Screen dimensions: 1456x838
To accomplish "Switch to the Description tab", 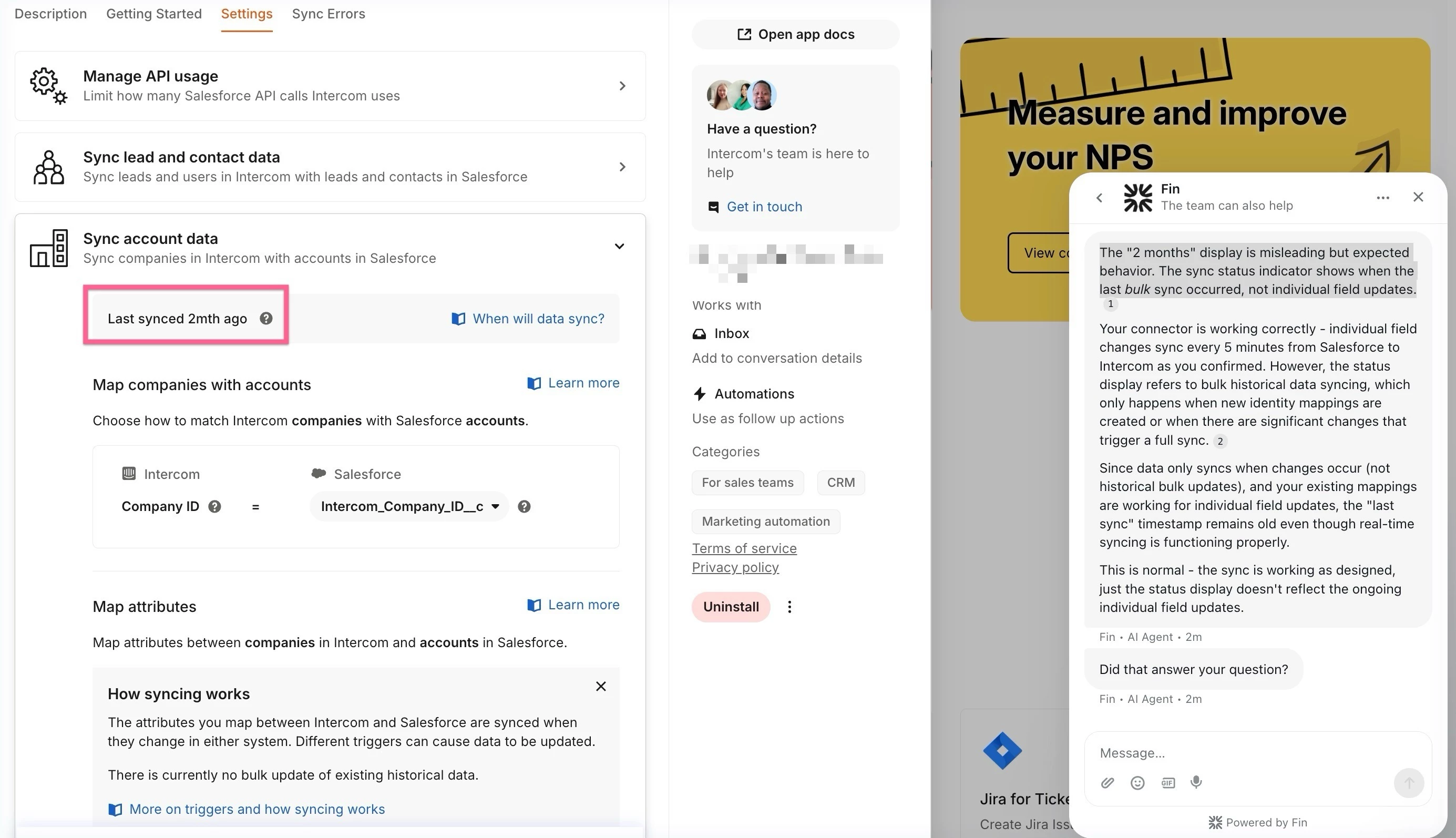I will [x=50, y=14].
